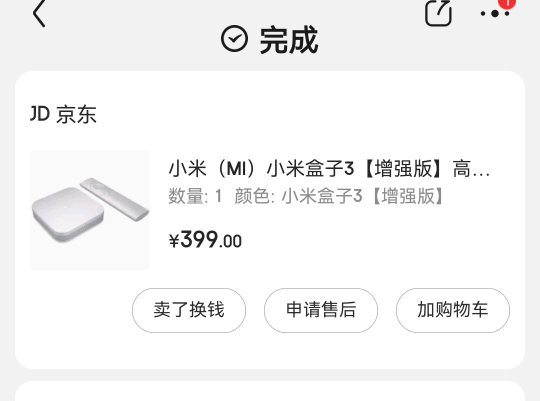Go back using the left arrow
This screenshot has height=401, width=540.
point(39,13)
